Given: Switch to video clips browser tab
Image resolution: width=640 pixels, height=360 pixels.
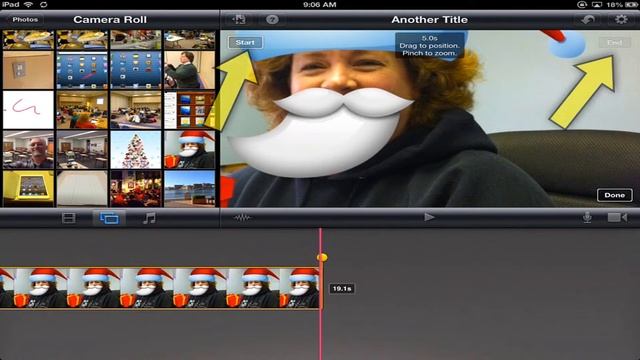Looking at the screenshot, I should (x=69, y=218).
